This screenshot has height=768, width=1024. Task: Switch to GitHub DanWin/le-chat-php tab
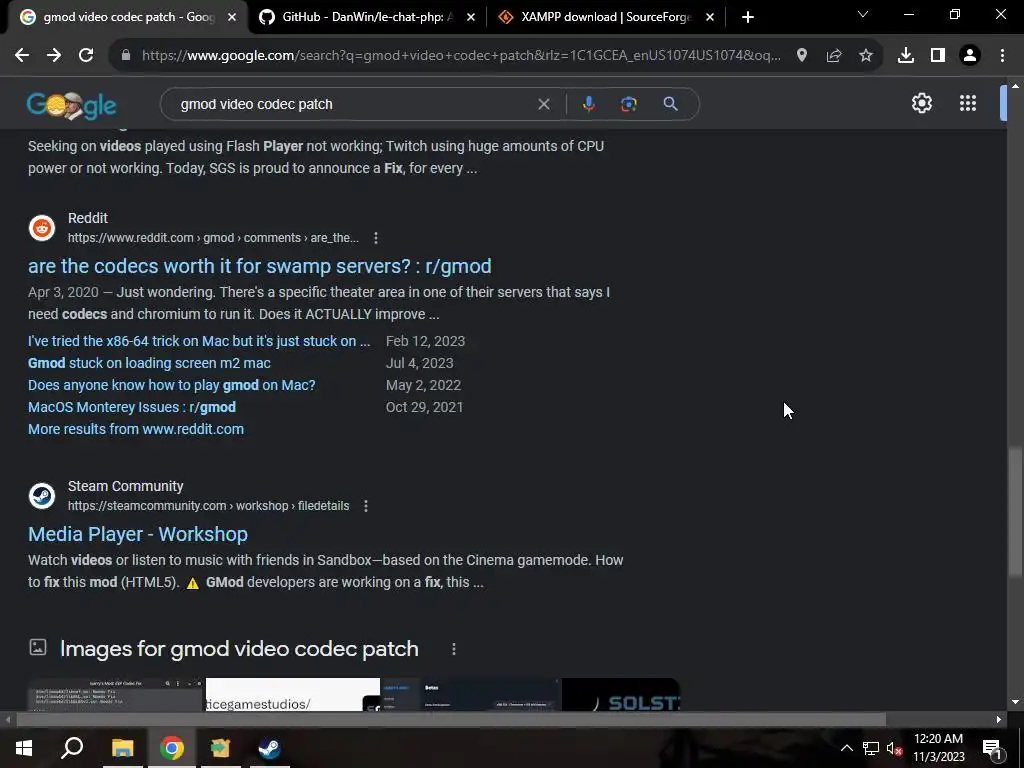click(367, 17)
